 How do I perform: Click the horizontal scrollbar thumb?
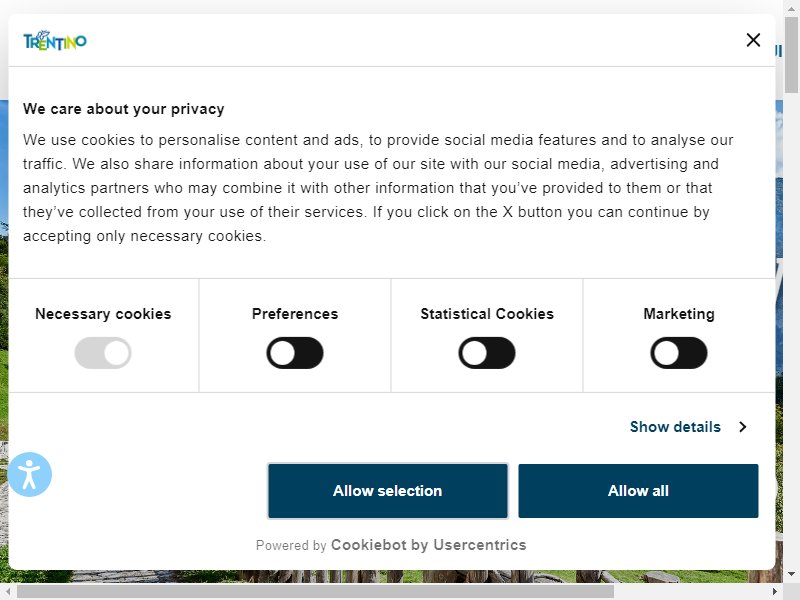click(x=315, y=592)
